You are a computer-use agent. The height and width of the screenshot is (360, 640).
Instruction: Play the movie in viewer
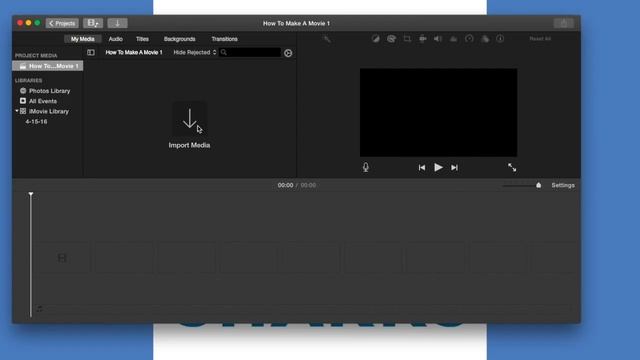[438, 167]
